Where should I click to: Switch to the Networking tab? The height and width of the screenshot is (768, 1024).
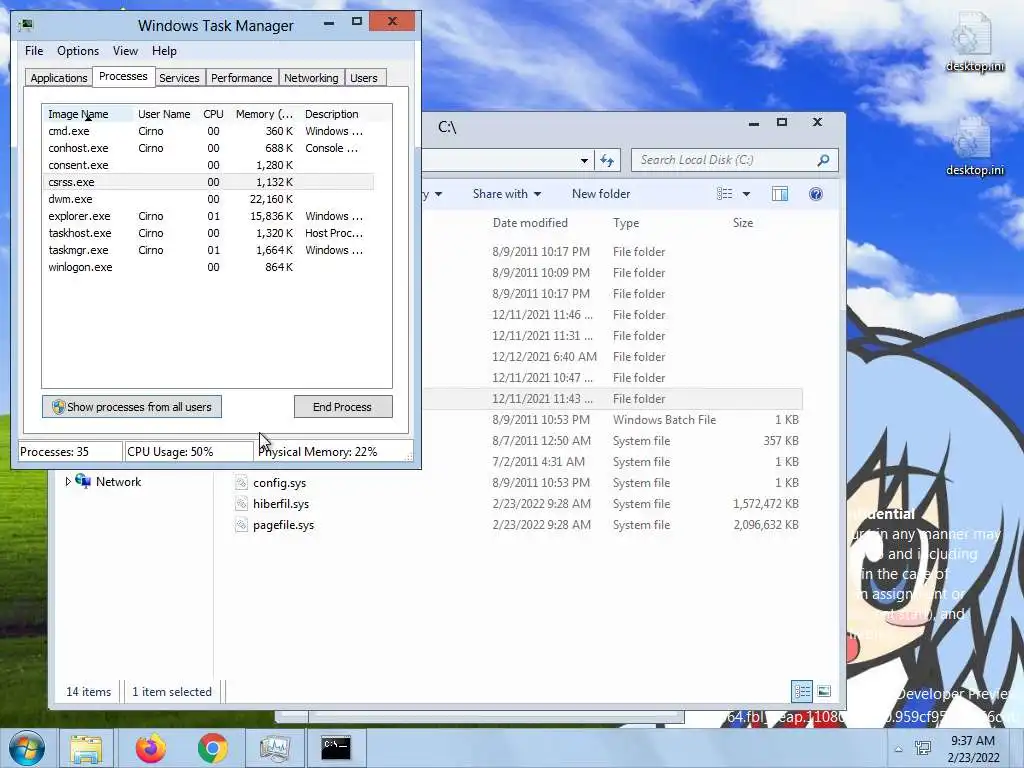coord(311,78)
